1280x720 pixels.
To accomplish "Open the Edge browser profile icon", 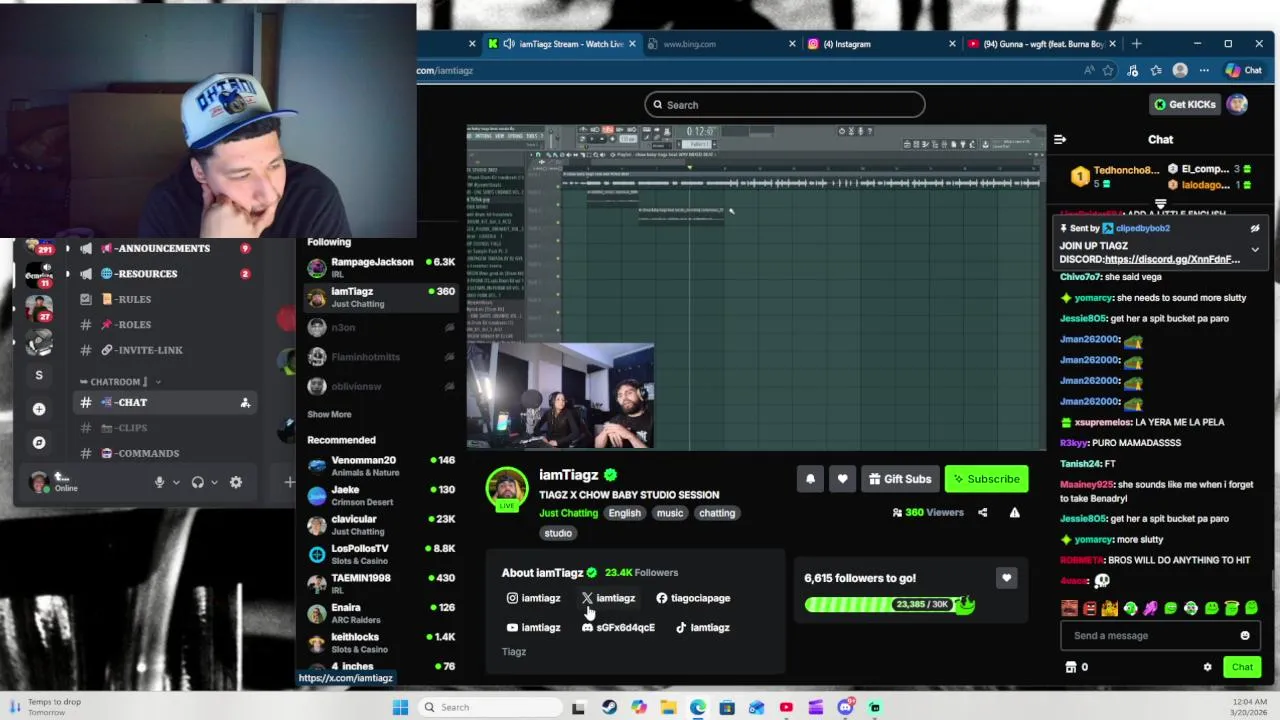I will click(1180, 70).
